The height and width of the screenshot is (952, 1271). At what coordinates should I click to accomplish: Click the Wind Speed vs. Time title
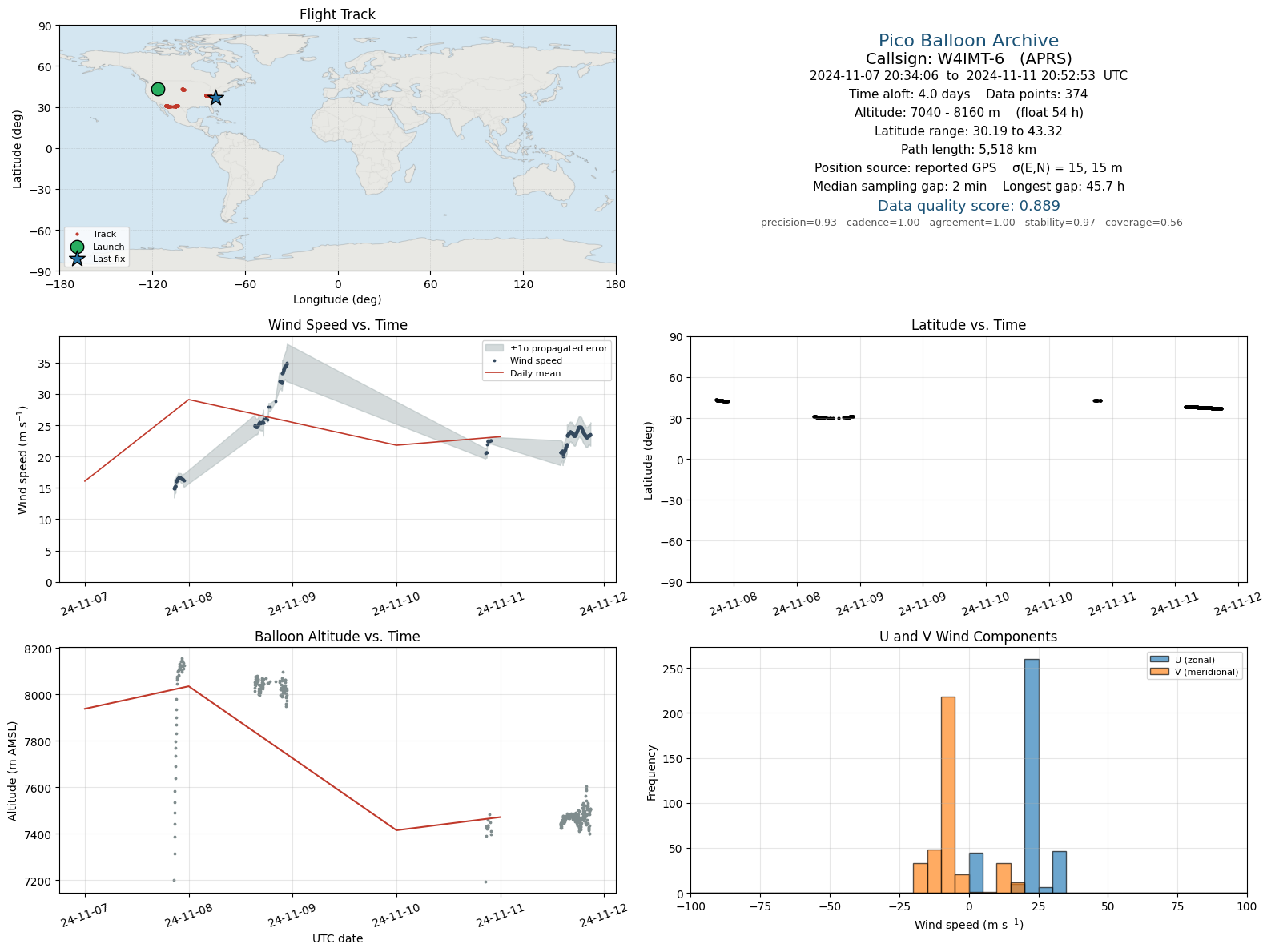[337, 325]
